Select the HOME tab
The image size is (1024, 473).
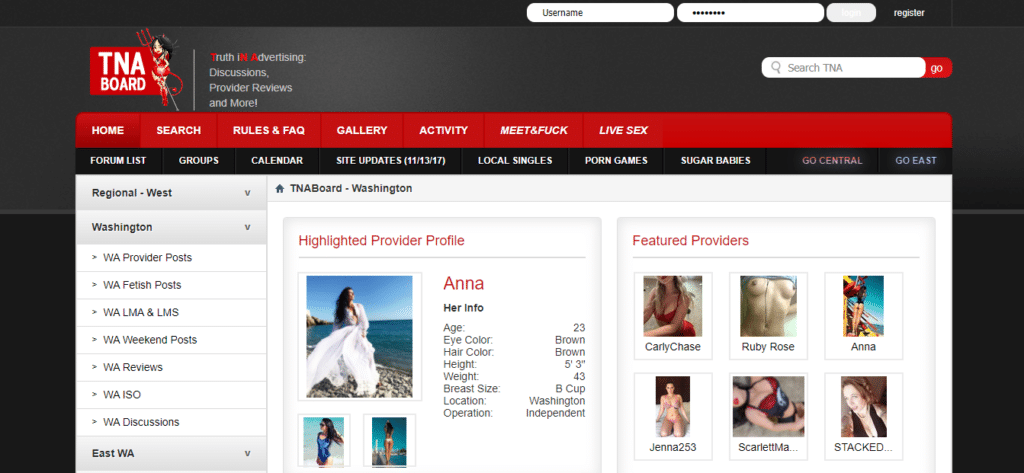click(x=108, y=130)
